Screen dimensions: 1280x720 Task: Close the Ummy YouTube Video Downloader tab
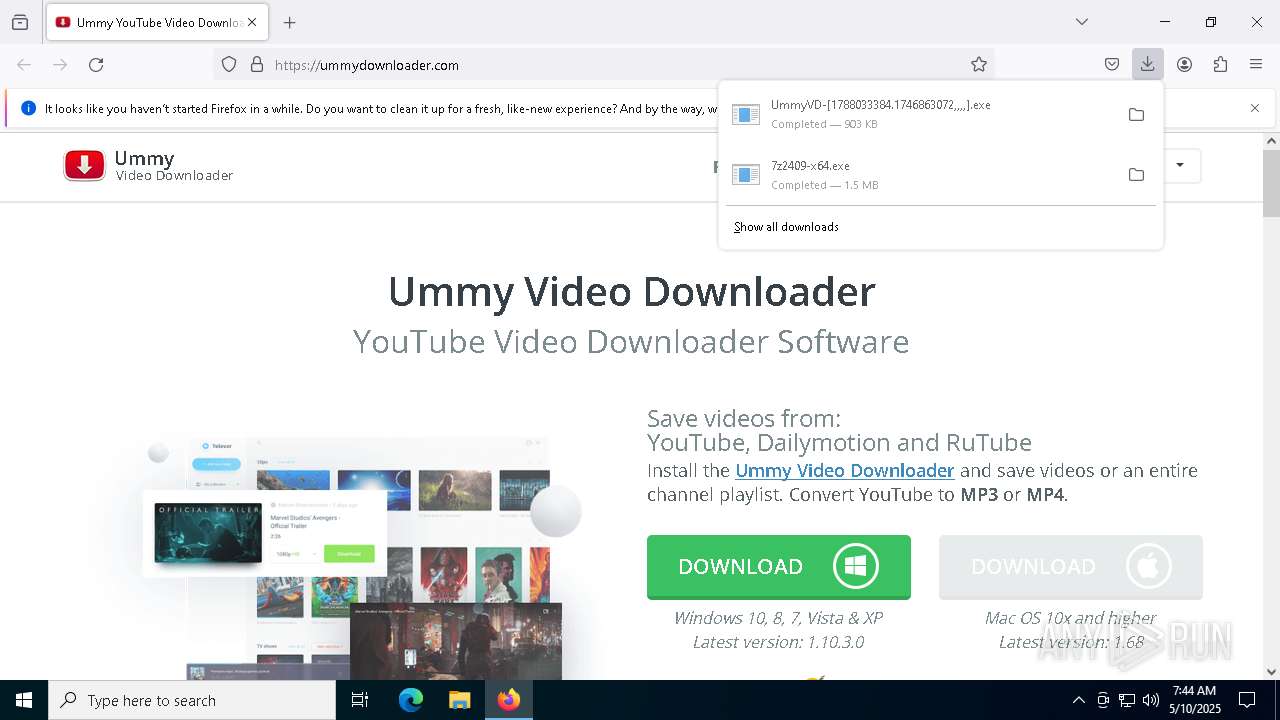pos(252,22)
